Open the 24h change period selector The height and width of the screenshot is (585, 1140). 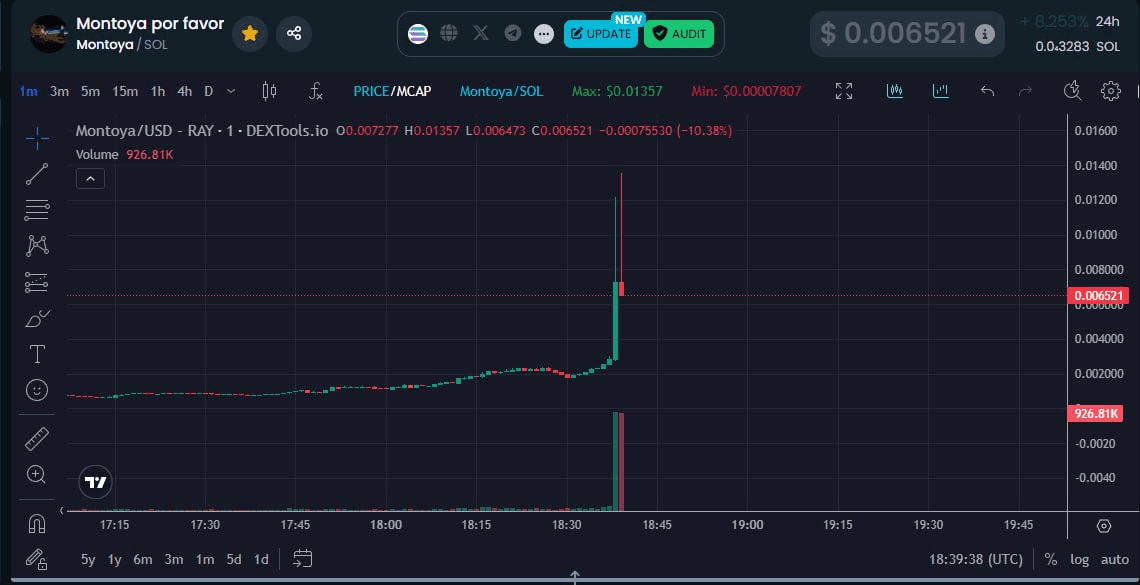pyautogui.click(x=1108, y=21)
